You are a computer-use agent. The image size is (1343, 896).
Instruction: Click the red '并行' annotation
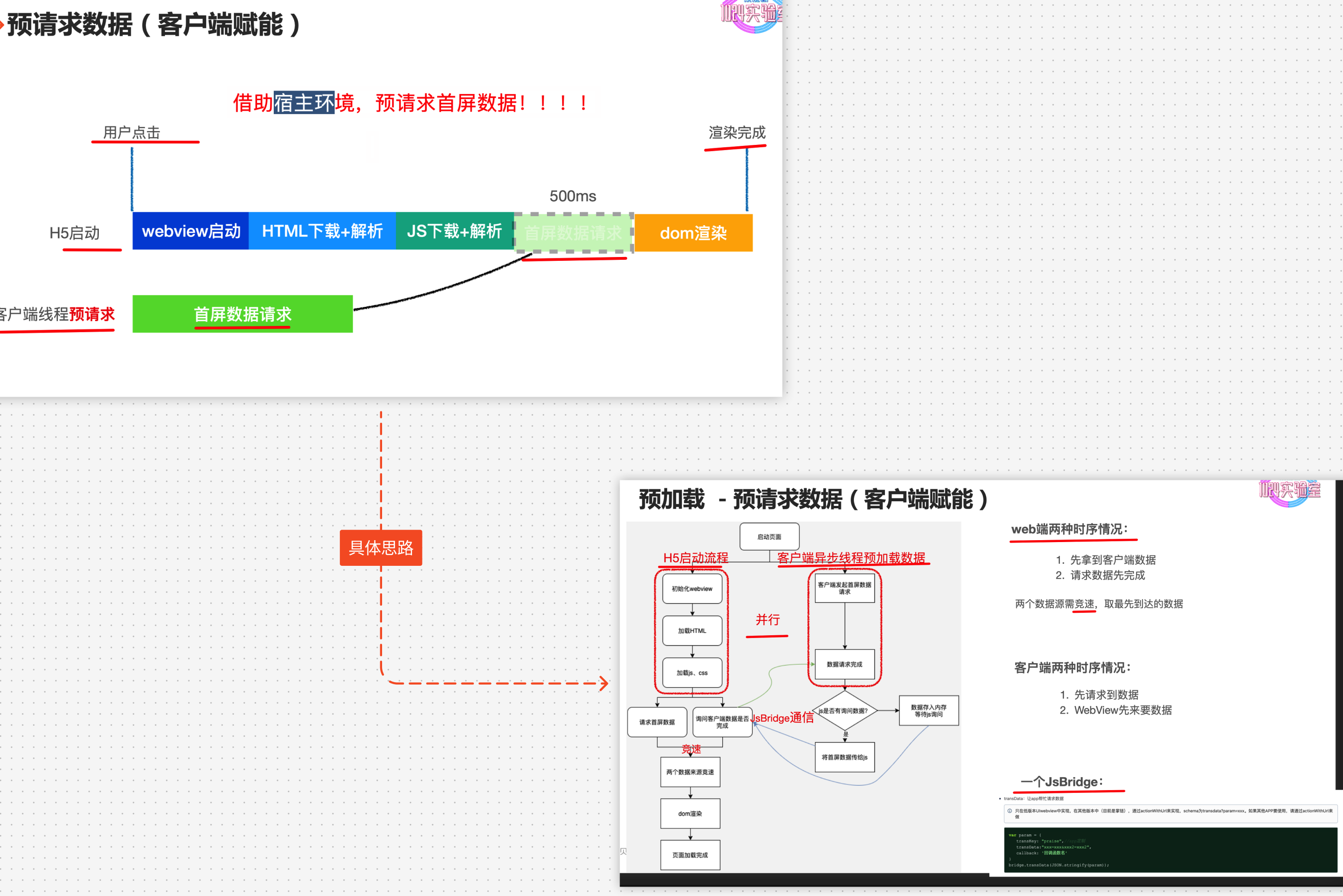point(767,620)
